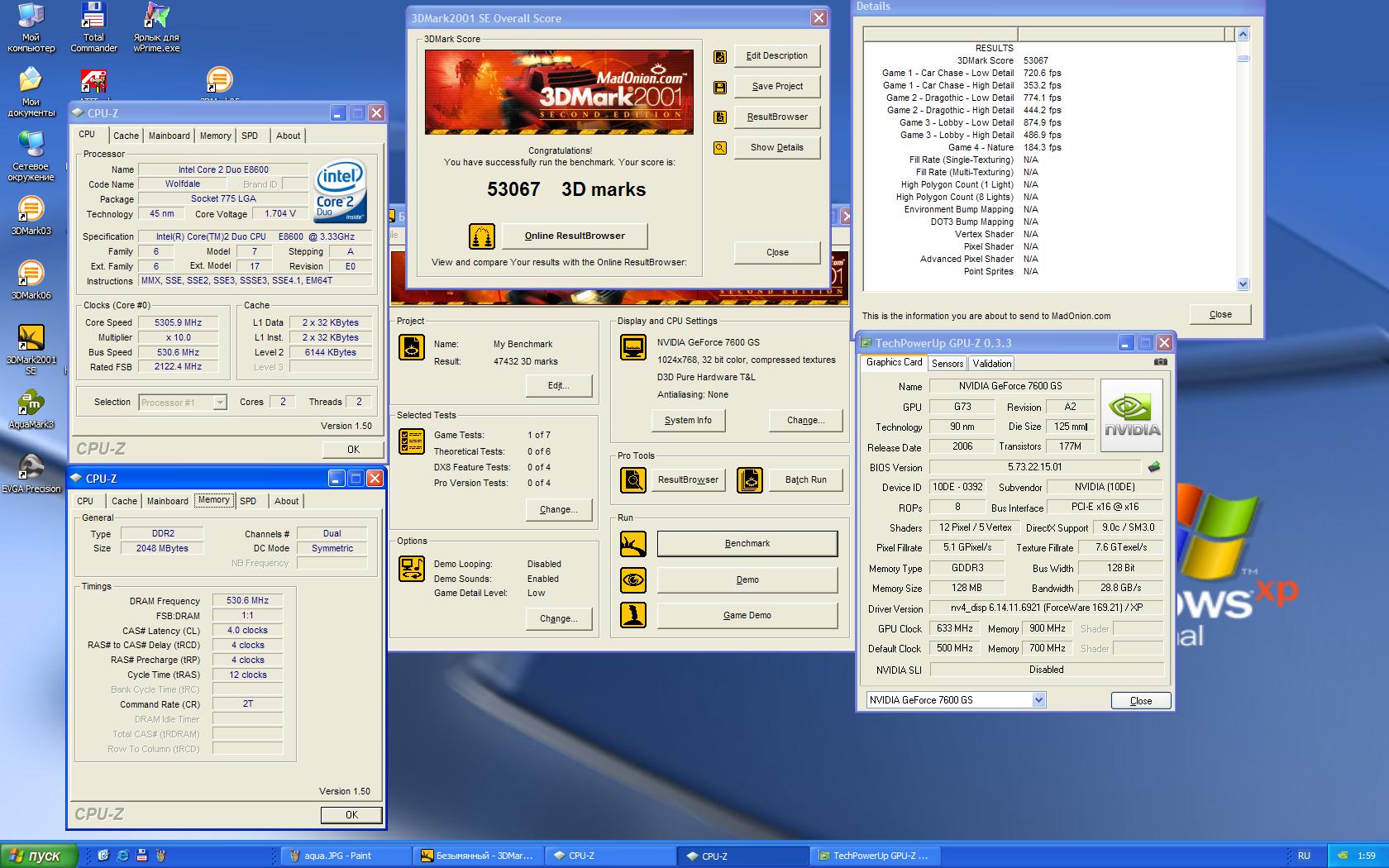Image resolution: width=1389 pixels, height=868 pixels.
Task: Open the wPrime.exe shortcut icon
Action: pyautogui.click(x=156, y=26)
